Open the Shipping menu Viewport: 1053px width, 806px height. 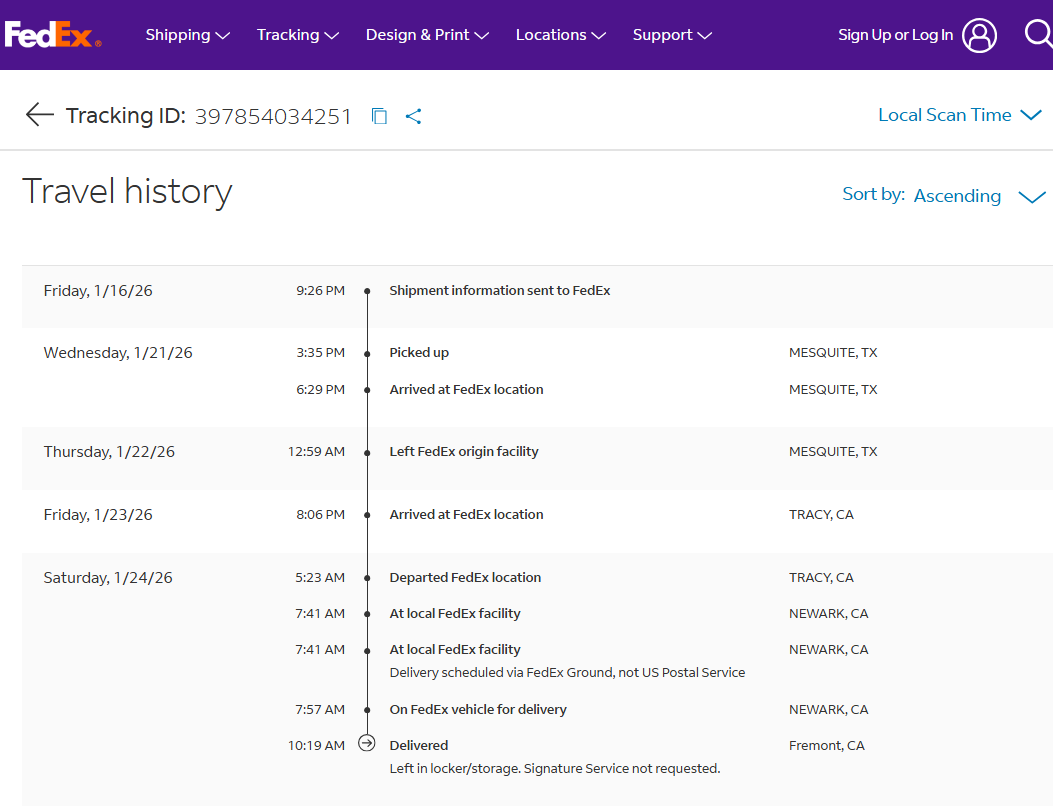187,35
